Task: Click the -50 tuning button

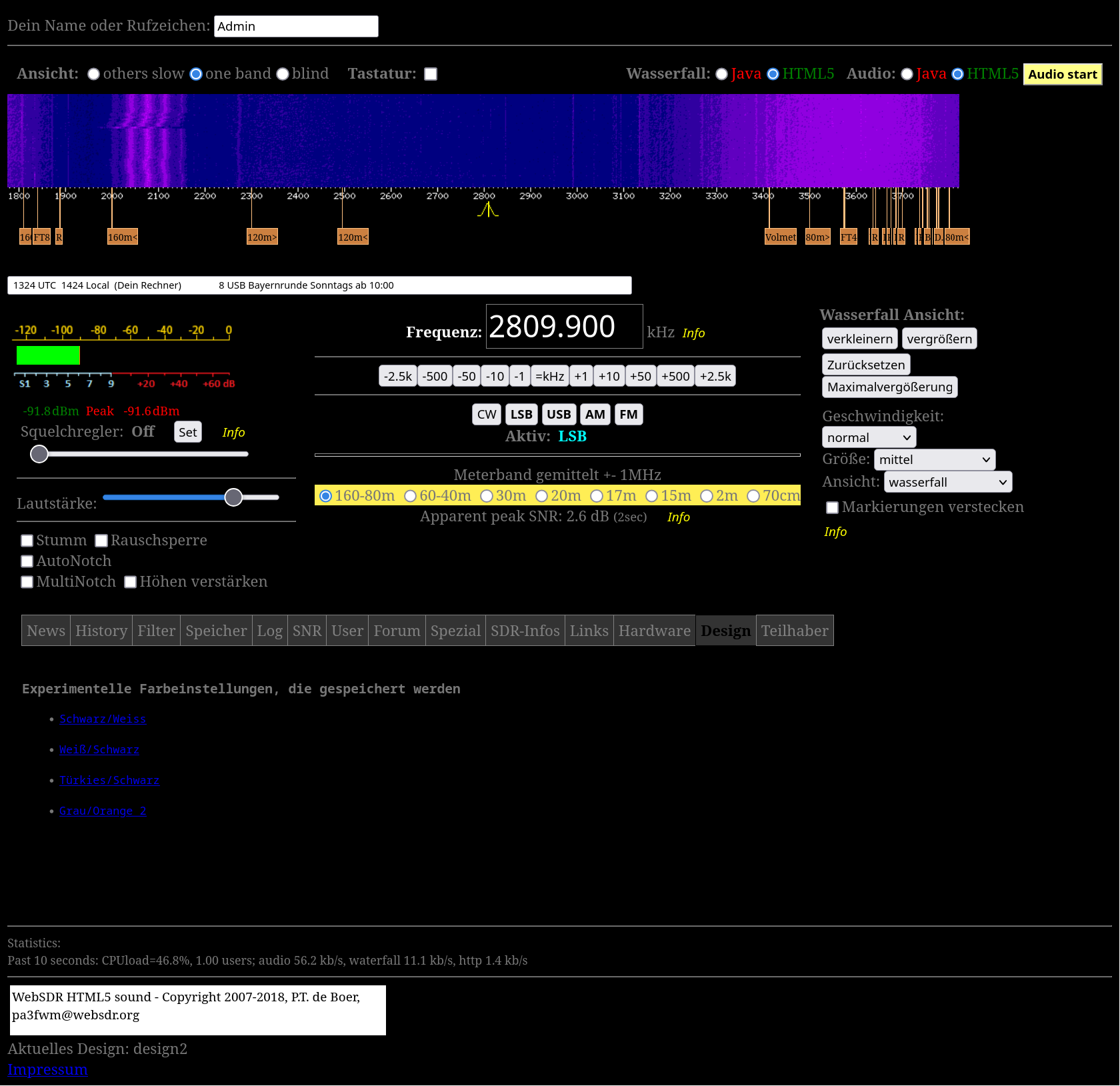Action: [x=467, y=376]
